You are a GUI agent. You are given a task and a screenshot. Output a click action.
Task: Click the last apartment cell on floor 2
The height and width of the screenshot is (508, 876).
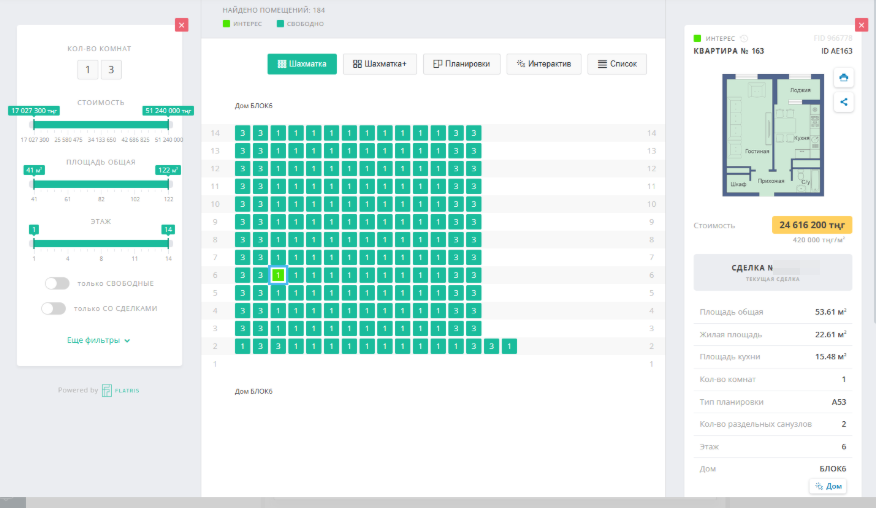tap(509, 346)
